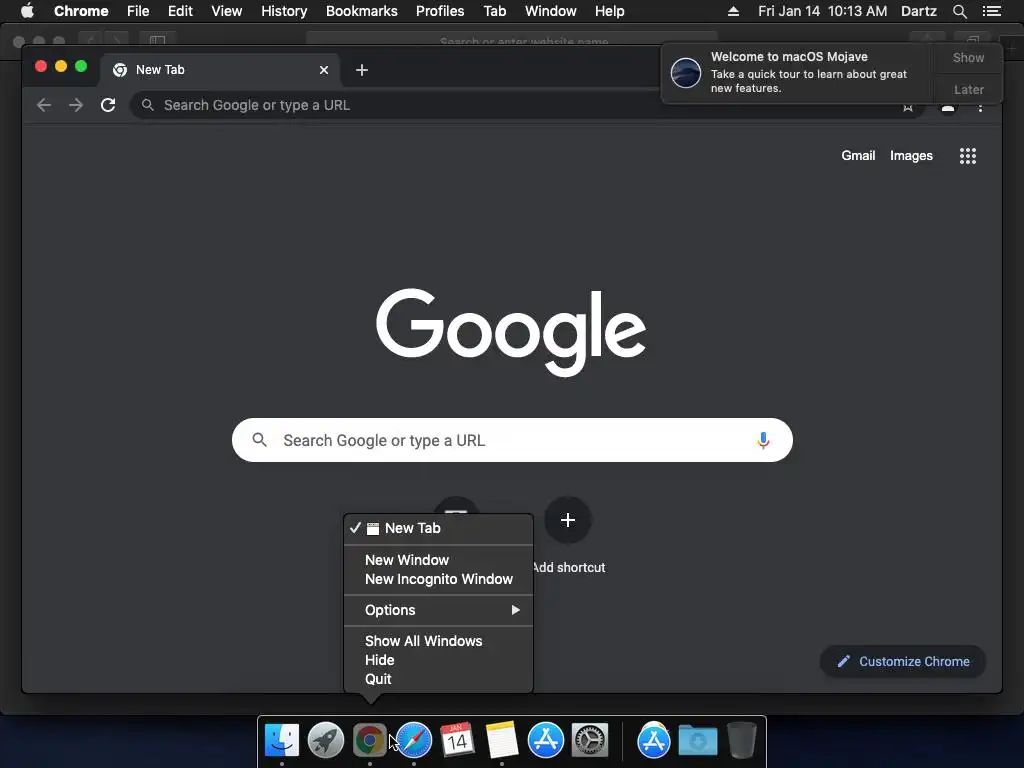Viewport: 1024px width, 768px height.
Task: Open System Preferences gear in Dock
Action: 590,740
